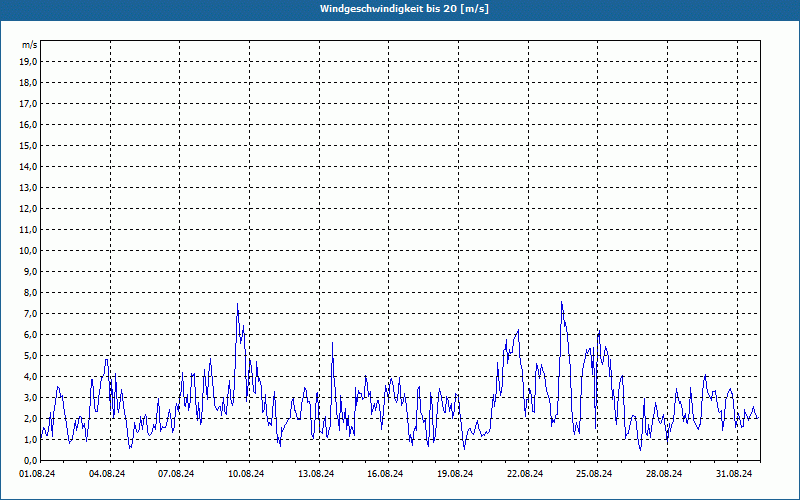Click the 17,0 y-axis label

click(28, 104)
